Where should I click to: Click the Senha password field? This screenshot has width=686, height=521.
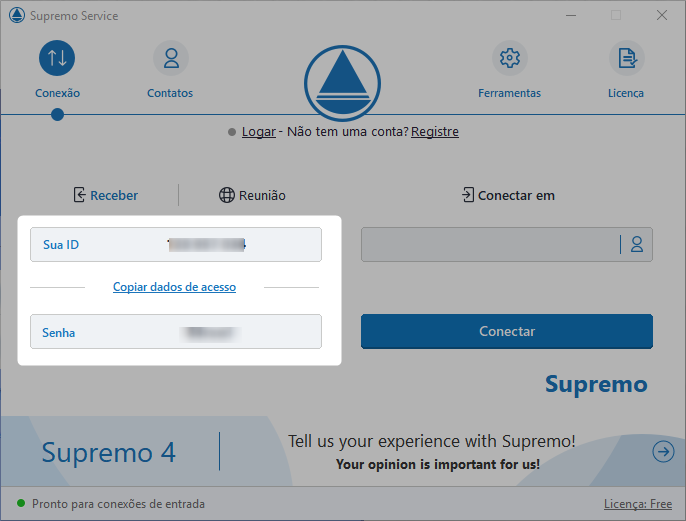[x=176, y=332]
